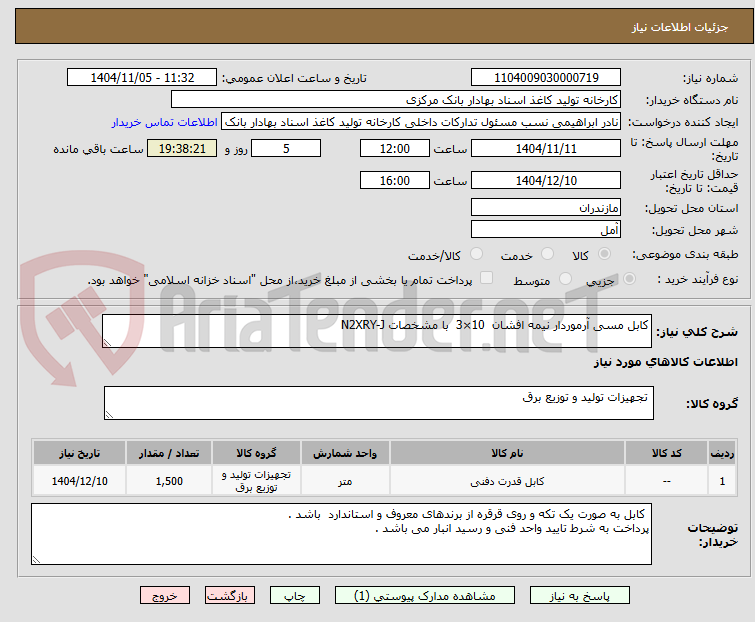Click the متر unit cell

pyautogui.click(x=345, y=480)
